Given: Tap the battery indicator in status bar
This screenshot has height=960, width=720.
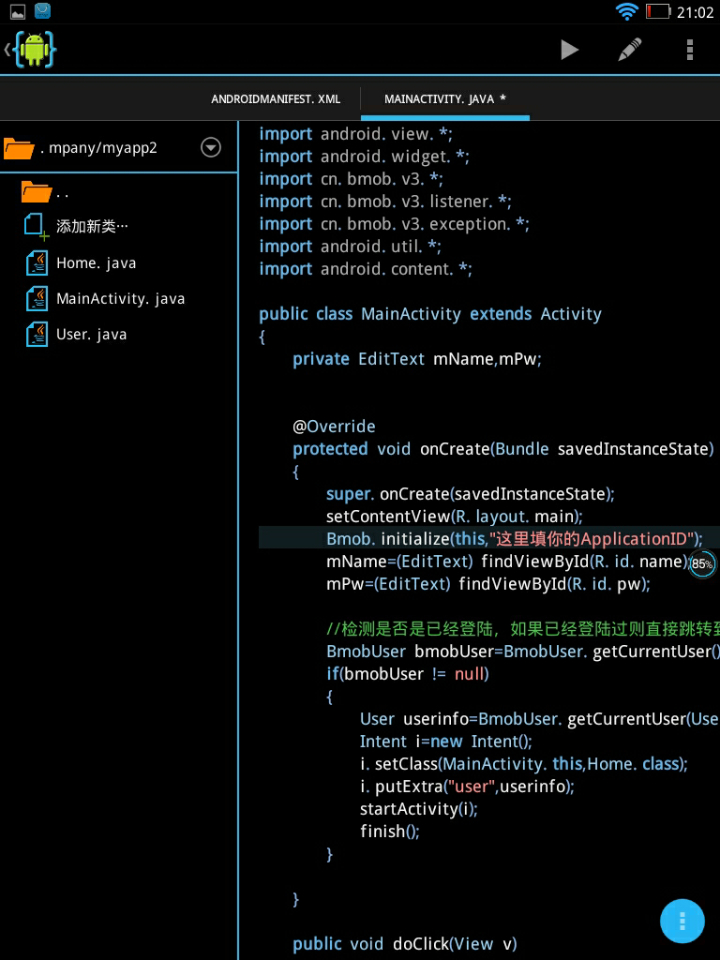Looking at the screenshot, I should point(658,12).
